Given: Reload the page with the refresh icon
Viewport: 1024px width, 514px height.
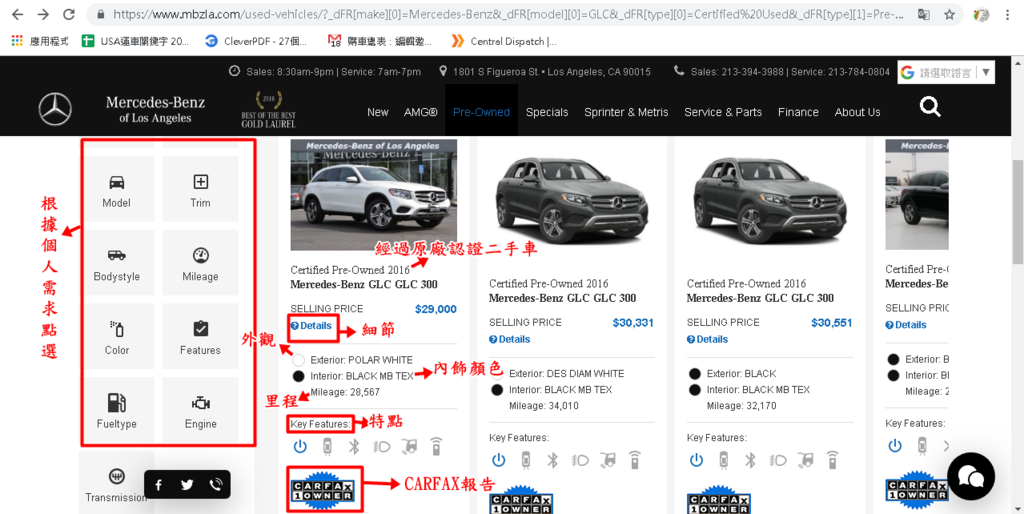Looking at the screenshot, I should (69, 14).
